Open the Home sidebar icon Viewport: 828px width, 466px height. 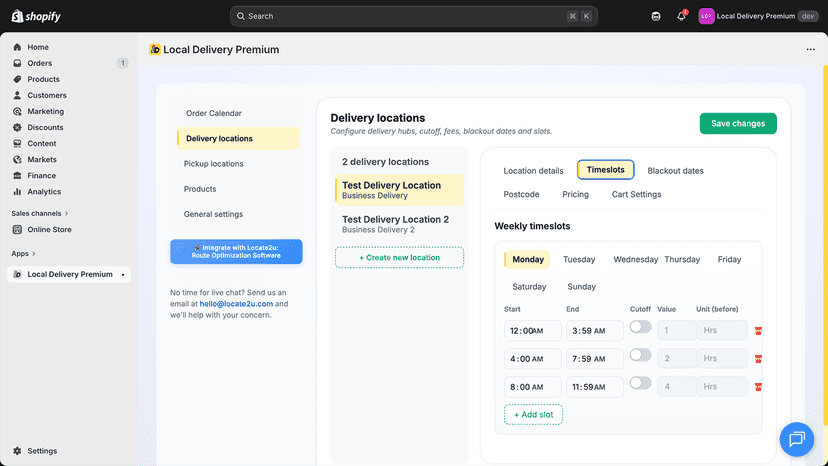tap(17, 47)
